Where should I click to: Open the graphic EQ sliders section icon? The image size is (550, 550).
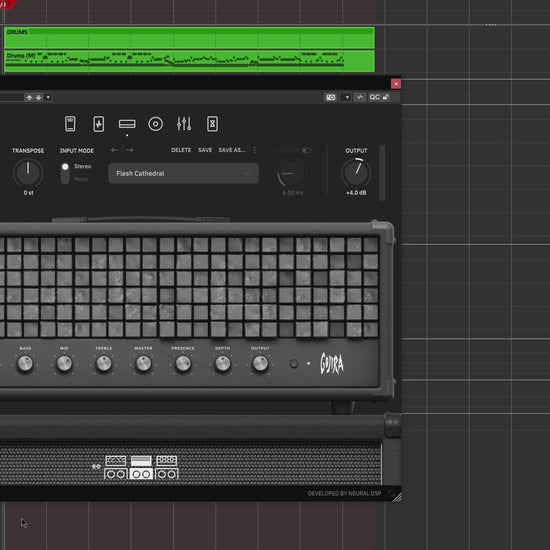(184, 124)
